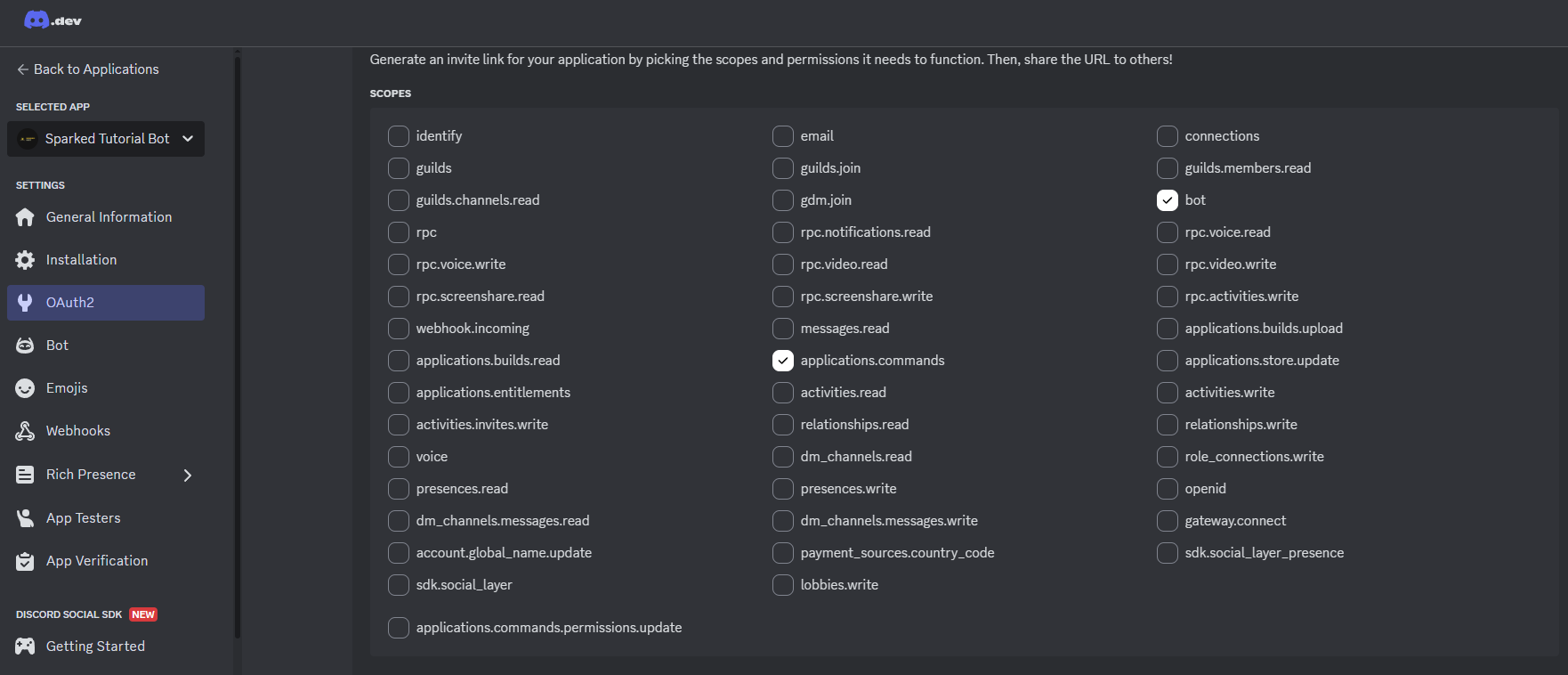This screenshot has width=1568, height=675.
Task: Click the back arrow icon beside Applications
Action: click(x=22, y=69)
